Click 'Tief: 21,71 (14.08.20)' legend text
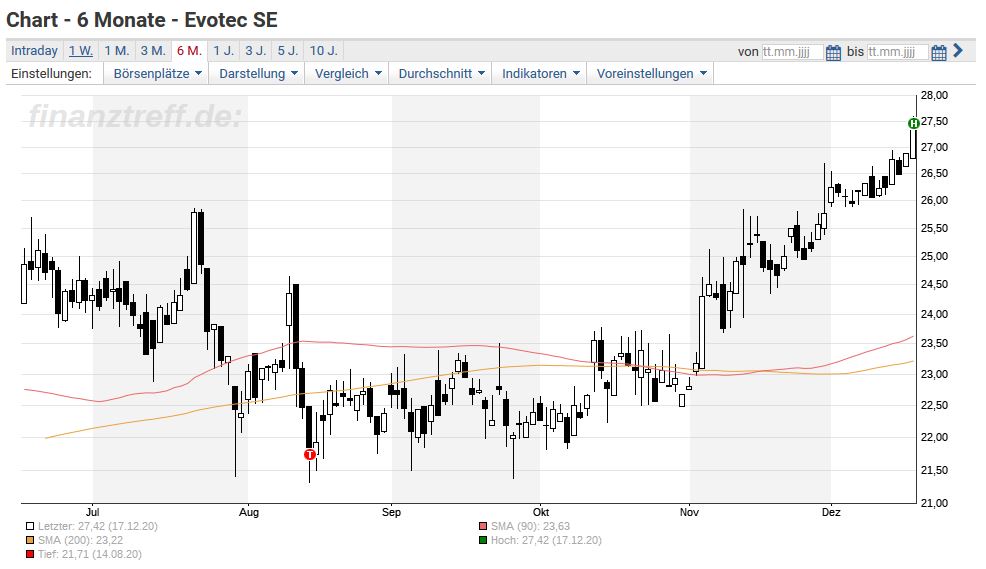986x569 pixels. tap(89, 554)
